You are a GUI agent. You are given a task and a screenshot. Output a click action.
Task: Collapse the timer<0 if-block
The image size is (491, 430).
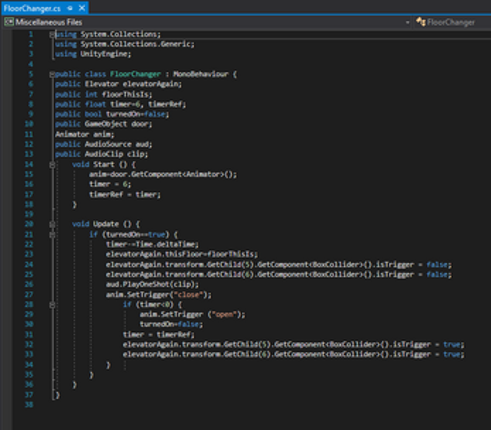(52, 305)
